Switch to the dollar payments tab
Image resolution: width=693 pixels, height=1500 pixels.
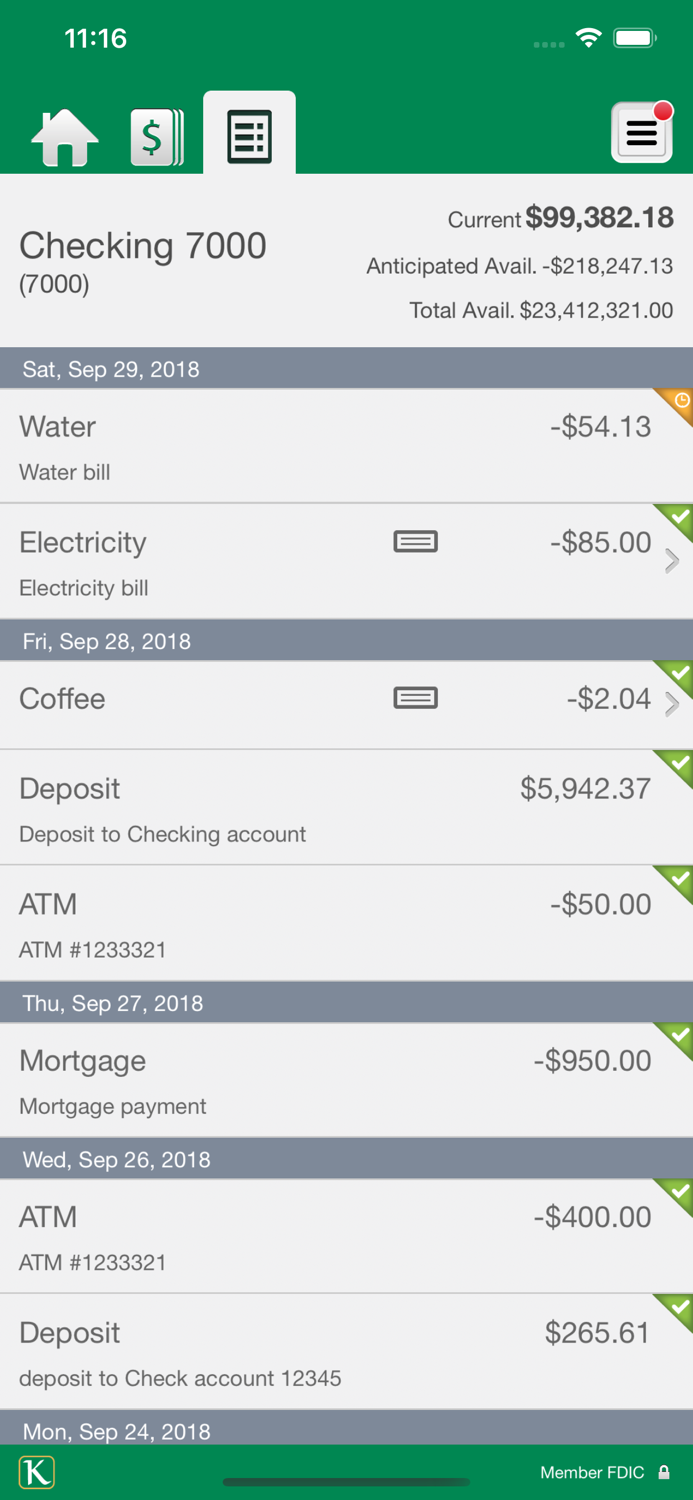(x=156, y=136)
